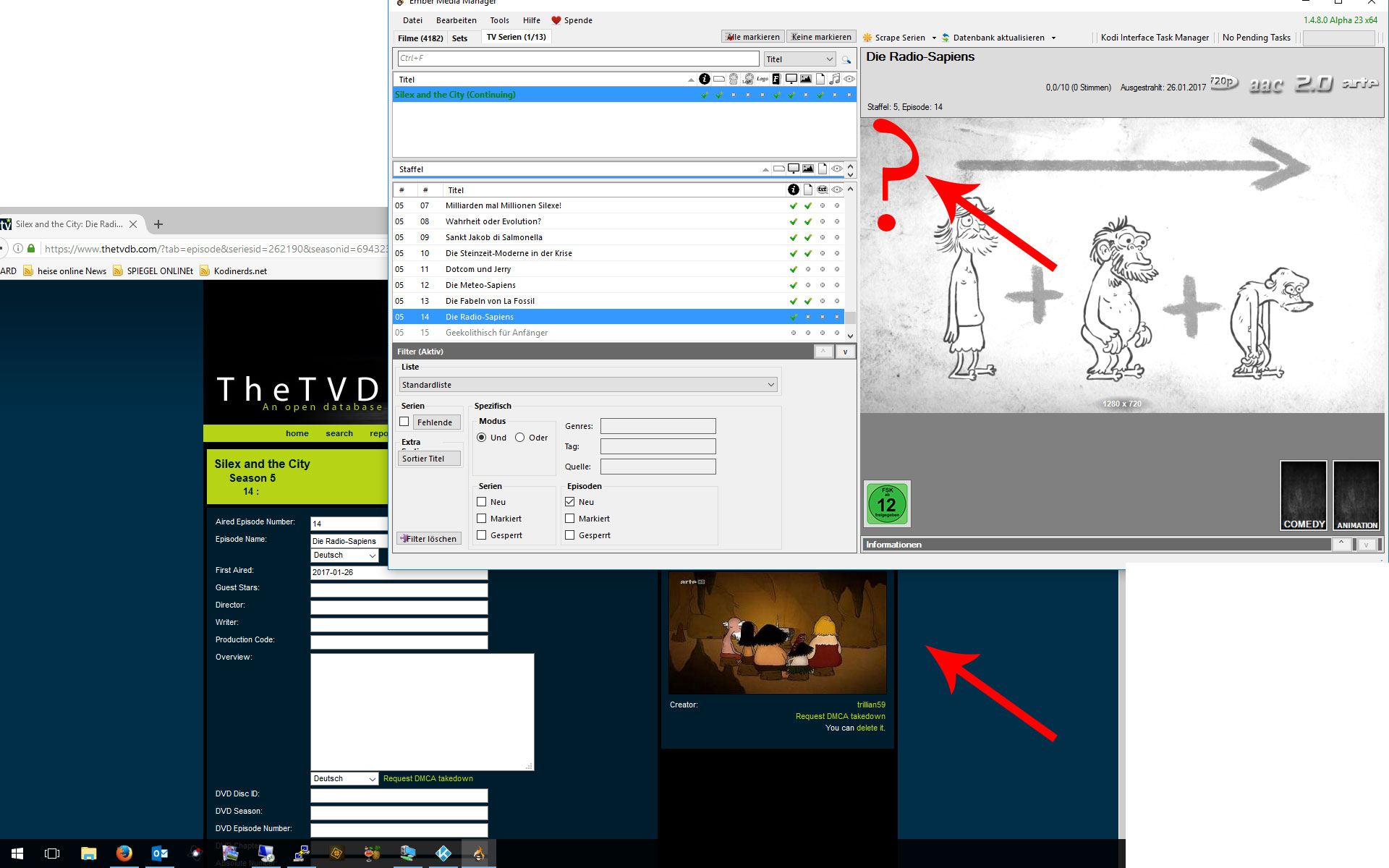
Task: Open the Datenbank aktualisieren dropdown arrow
Action: pyautogui.click(x=1053, y=38)
